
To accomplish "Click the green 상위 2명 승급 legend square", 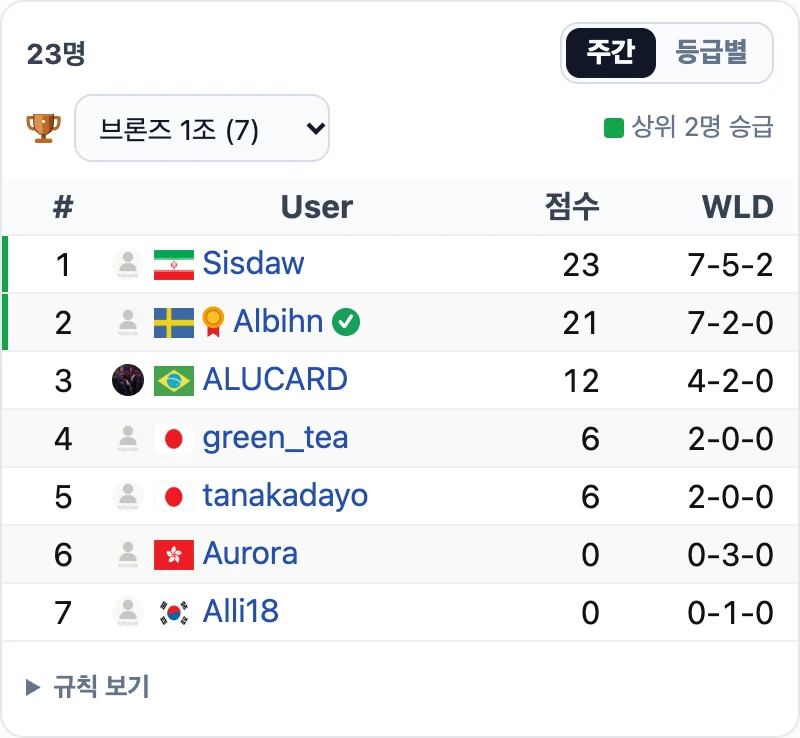I will [614, 128].
